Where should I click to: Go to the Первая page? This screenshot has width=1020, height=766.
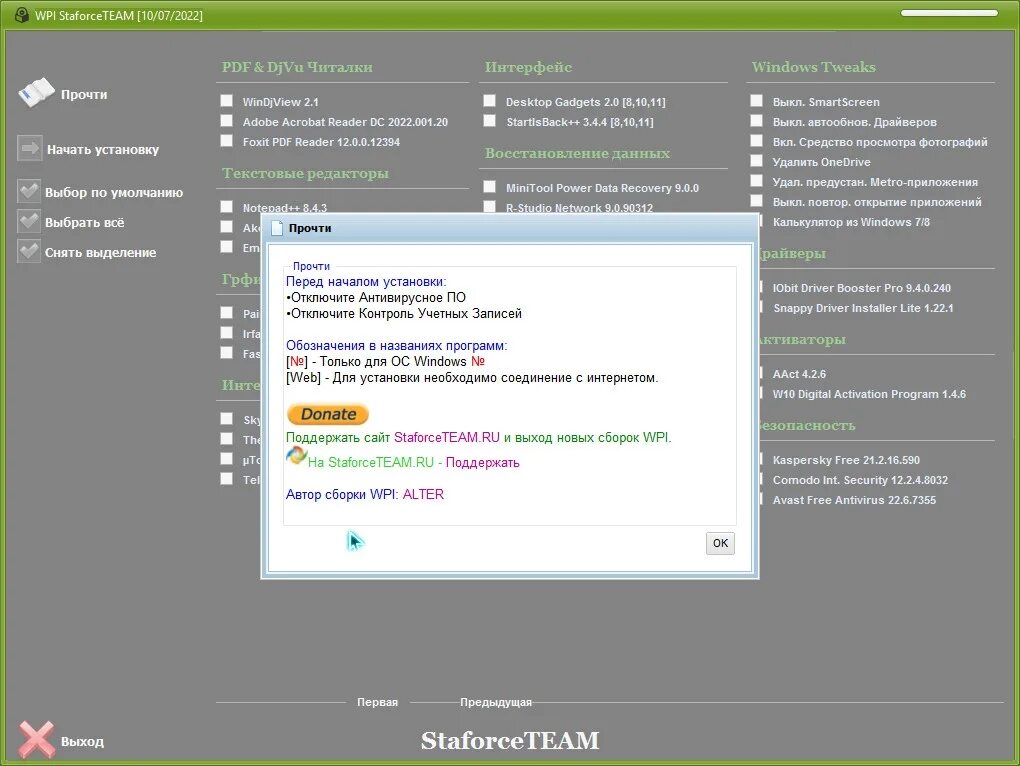377,702
